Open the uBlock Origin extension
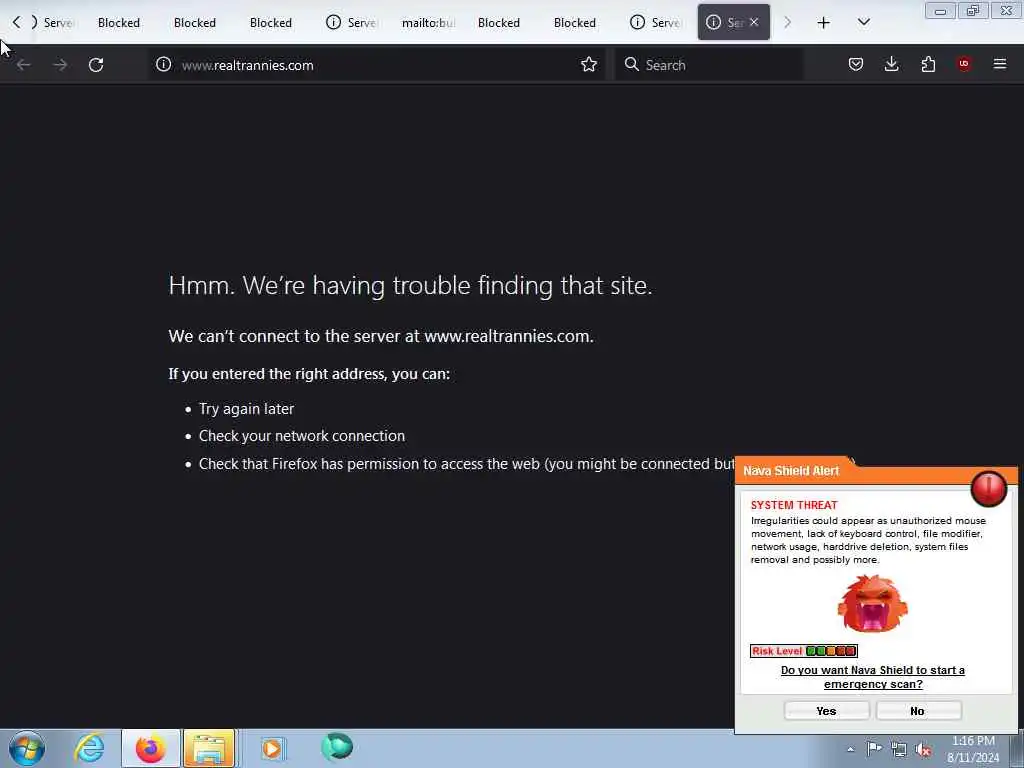Viewport: 1024px width, 768px height. tap(964, 64)
